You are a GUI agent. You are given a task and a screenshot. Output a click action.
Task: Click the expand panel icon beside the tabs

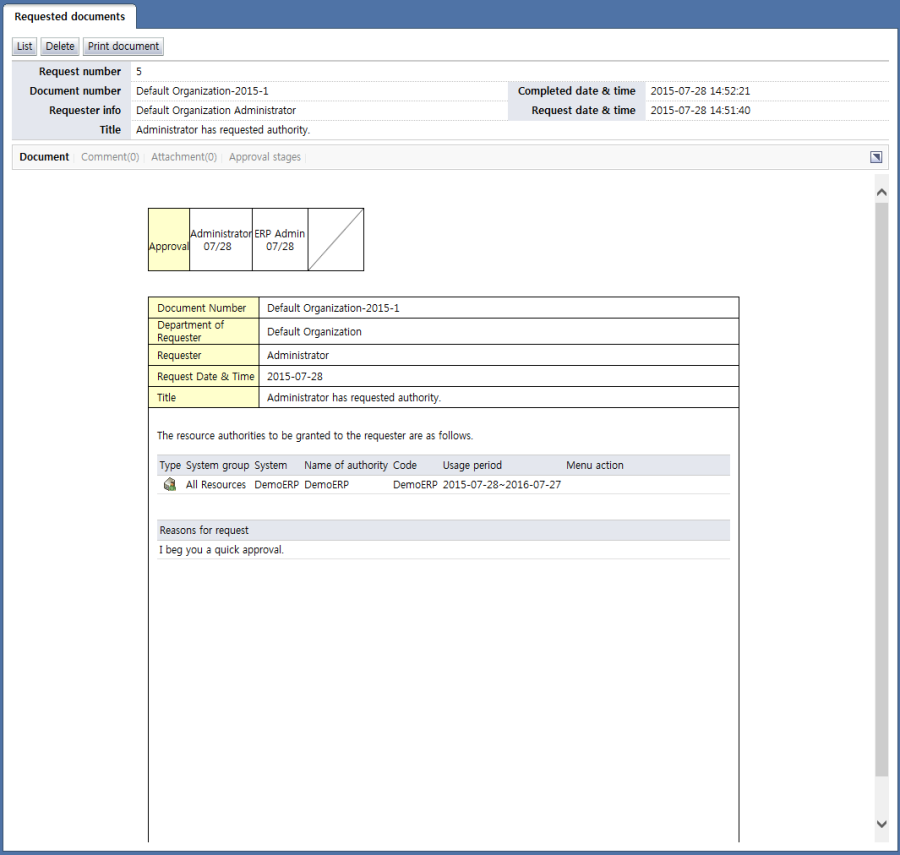(876, 157)
